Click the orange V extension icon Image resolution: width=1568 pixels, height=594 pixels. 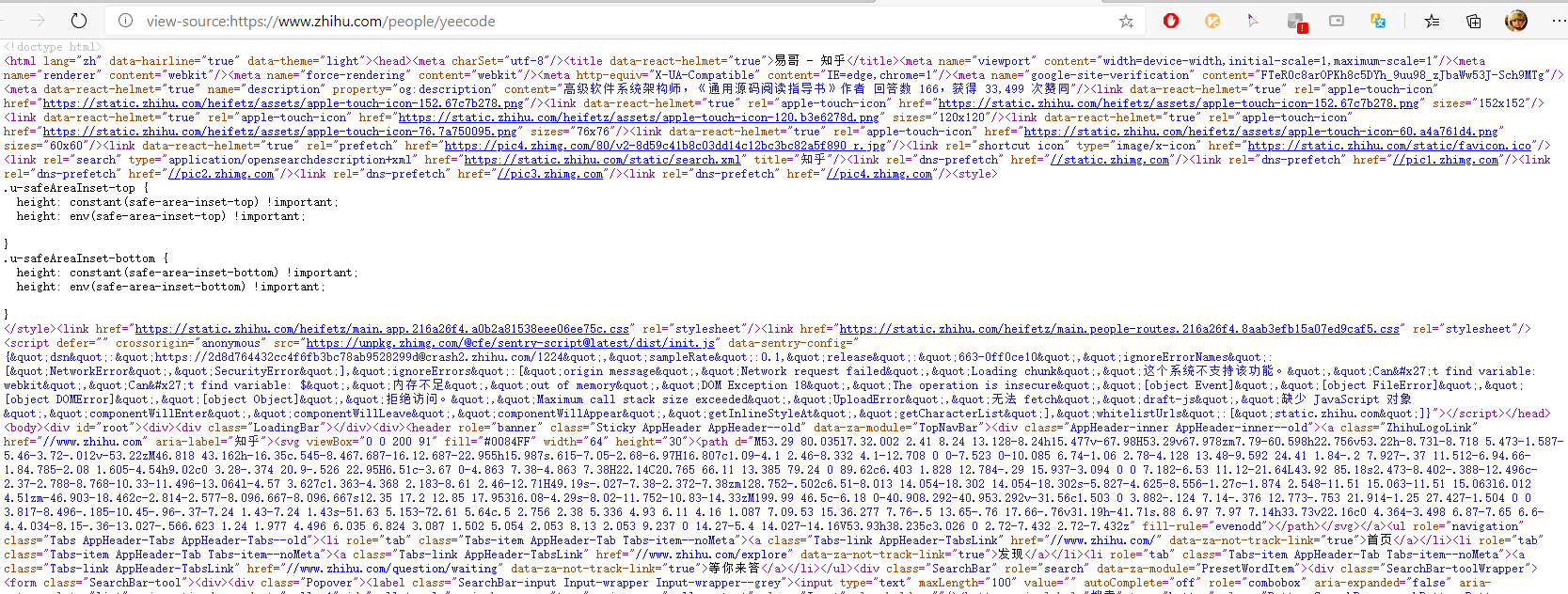tap(1212, 21)
